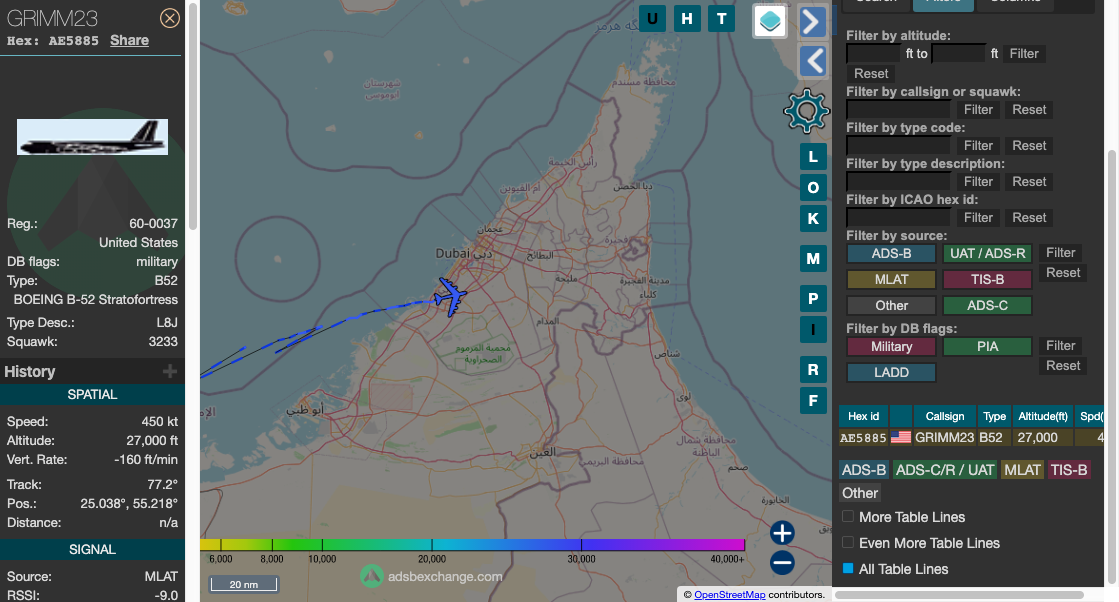Click the maximum altitude filter field
1119x602 pixels.
(958, 53)
